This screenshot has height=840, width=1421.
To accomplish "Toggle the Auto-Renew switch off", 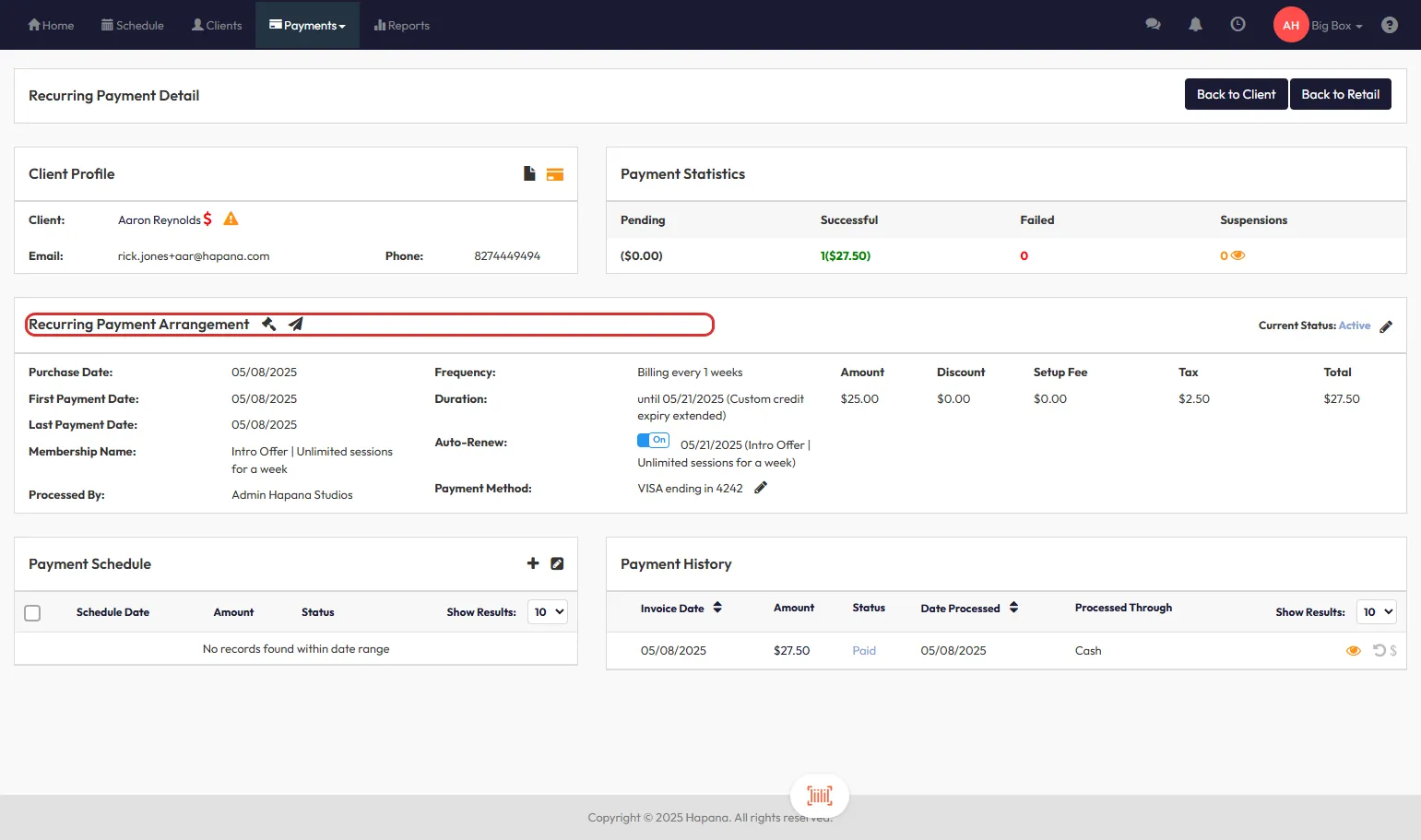I will (x=653, y=441).
